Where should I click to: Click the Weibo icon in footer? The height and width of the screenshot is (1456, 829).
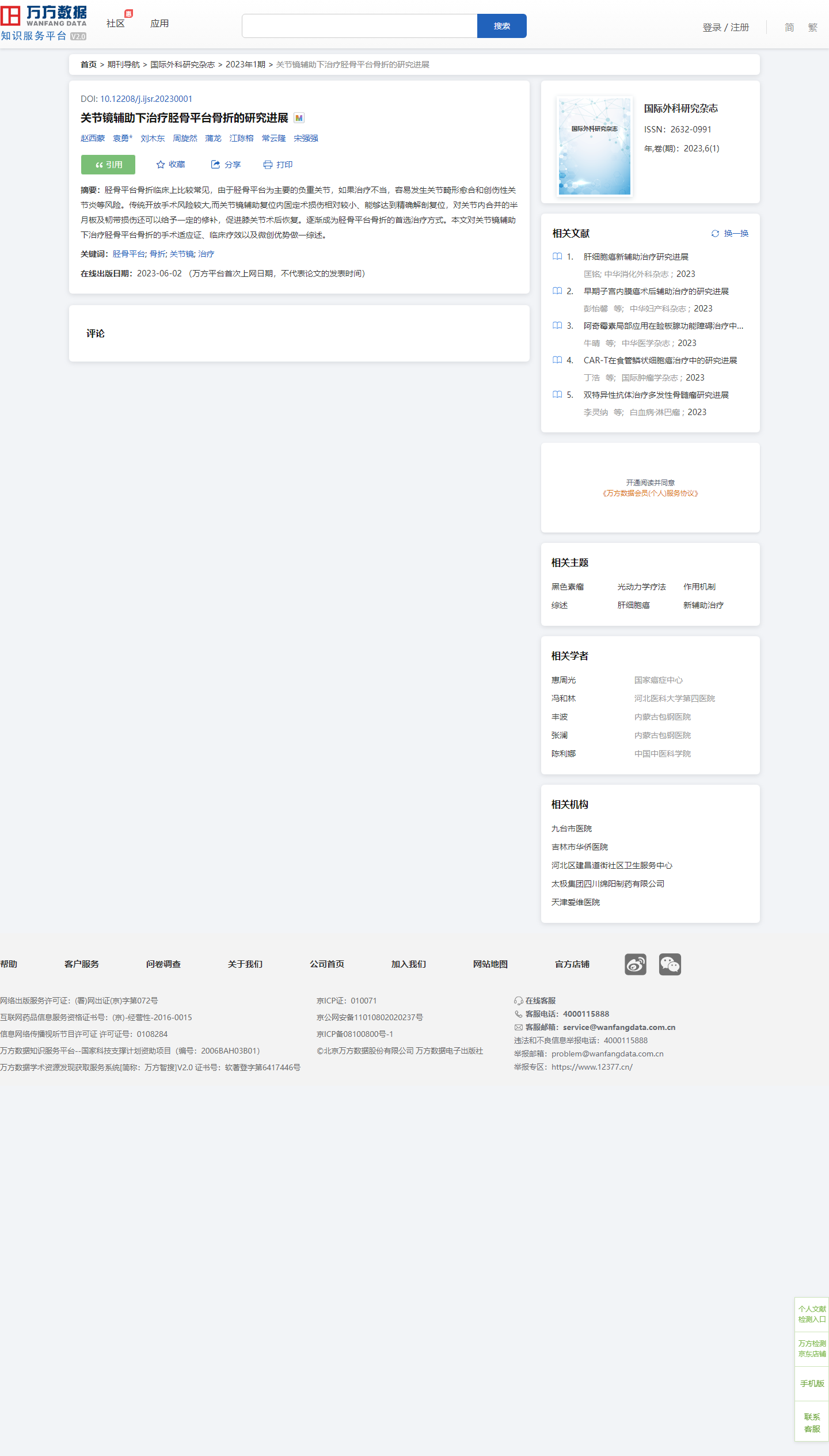coord(635,964)
